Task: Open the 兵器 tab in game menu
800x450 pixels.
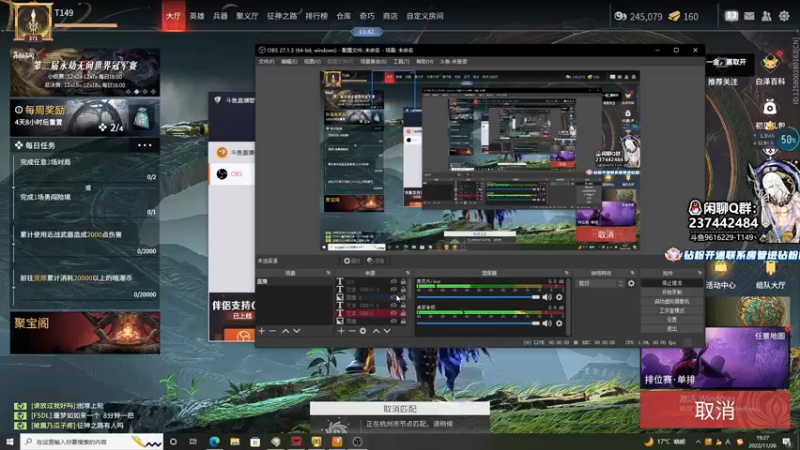Action: pyautogui.click(x=220, y=16)
